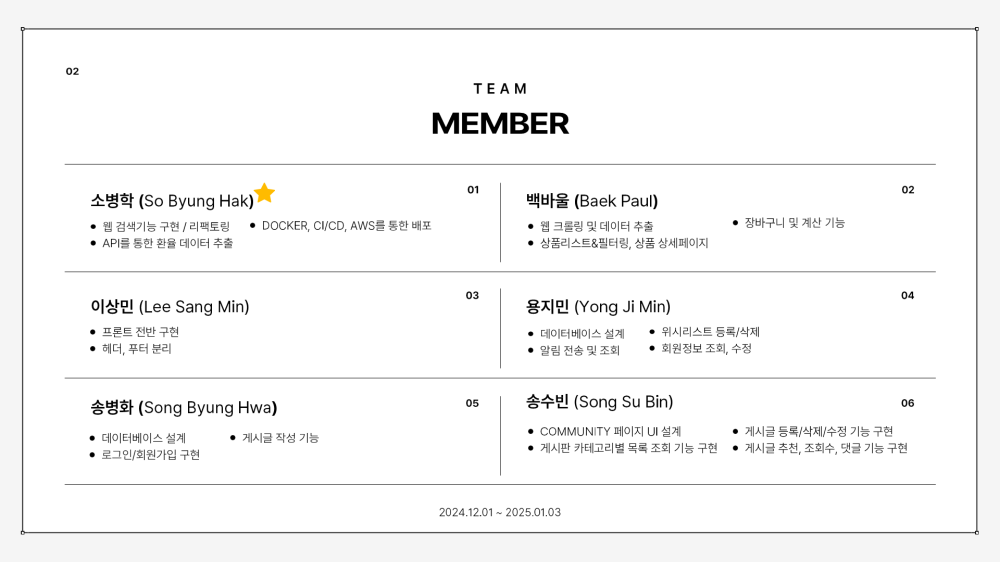This screenshot has width=1000, height=562.
Task: Select the MEMBER title text
Action: click(500, 123)
